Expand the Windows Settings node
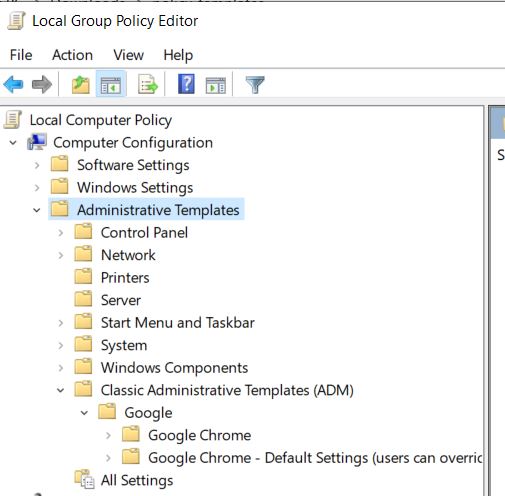The height and width of the screenshot is (496, 505). (37, 188)
